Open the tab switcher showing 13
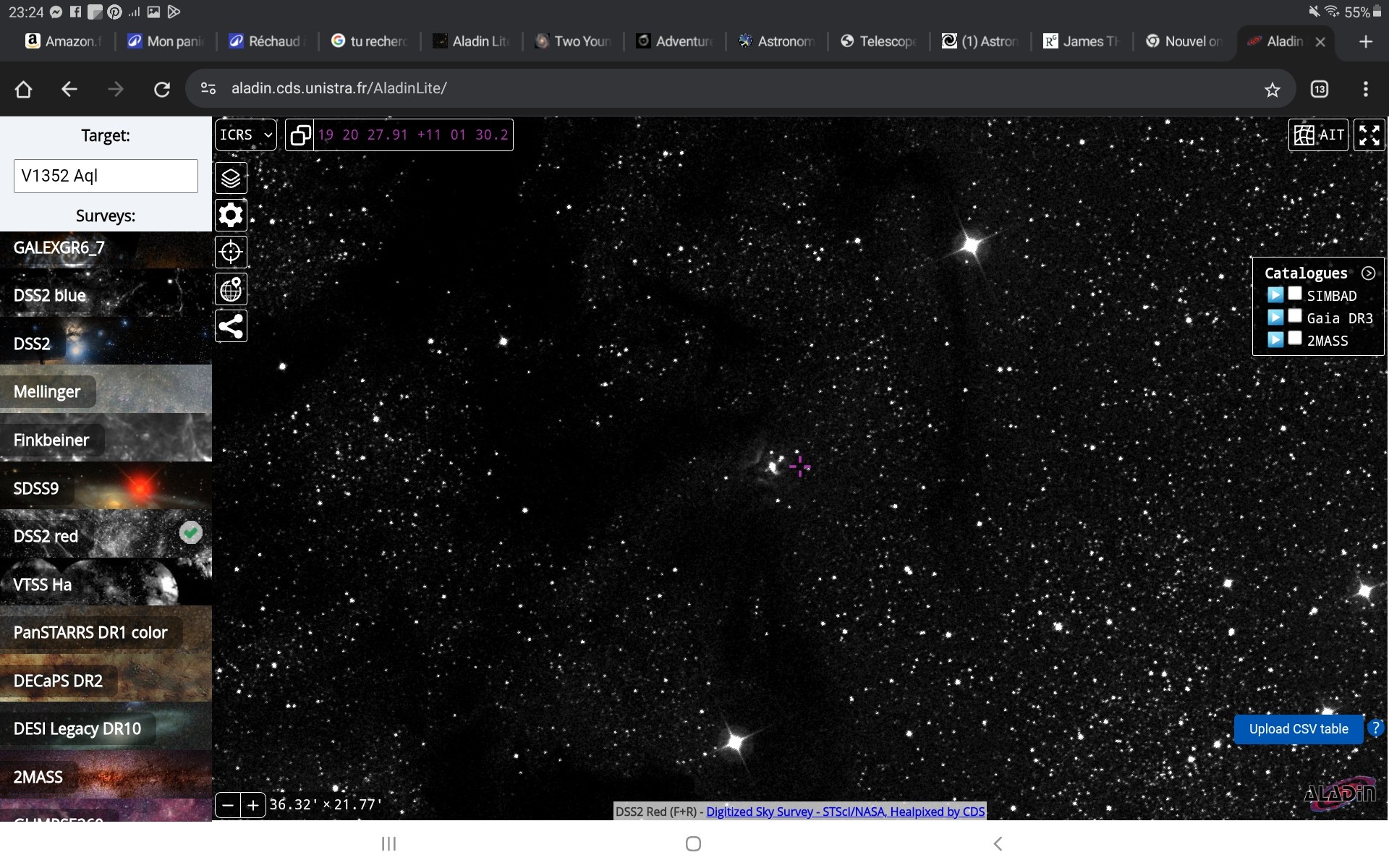 [1320, 89]
